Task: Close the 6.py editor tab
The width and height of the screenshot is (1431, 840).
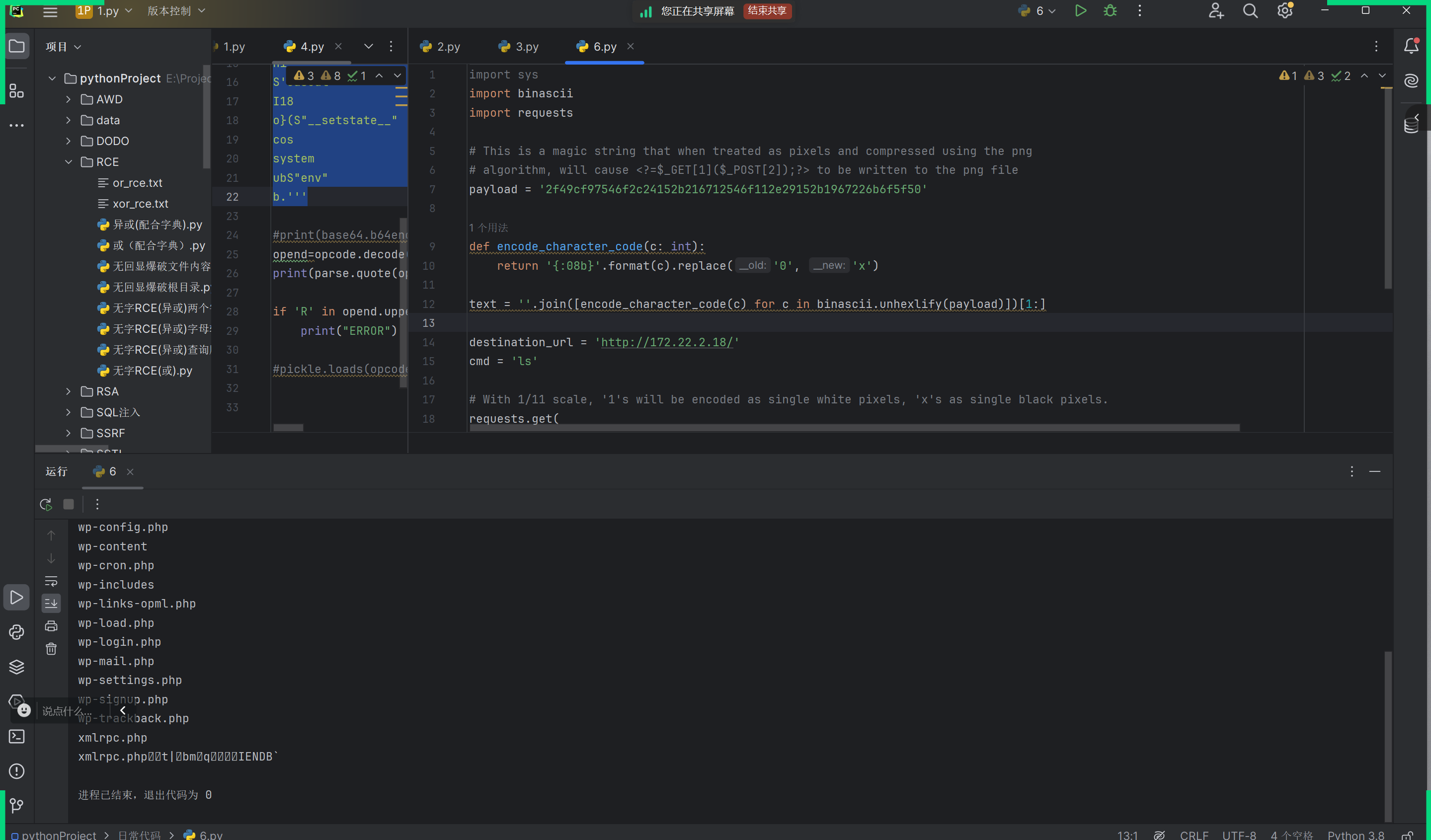Action: (x=631, y=46)
